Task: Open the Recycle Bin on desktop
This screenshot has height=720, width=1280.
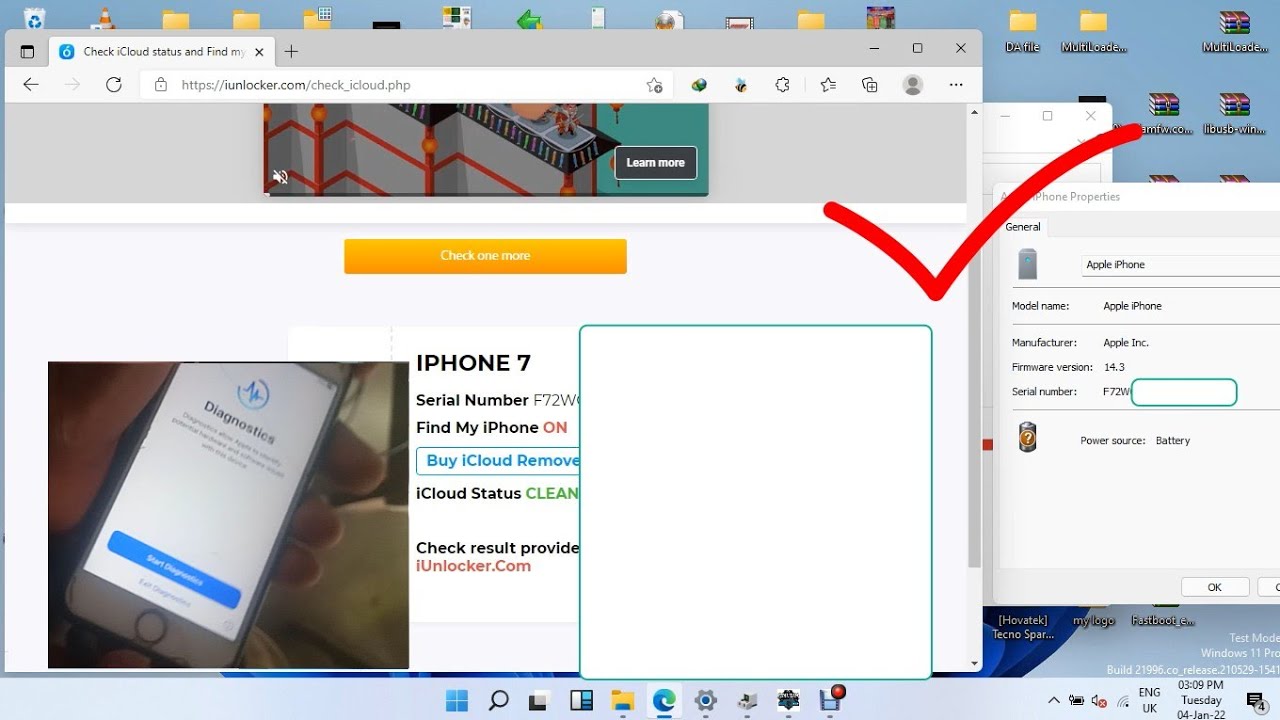Action: tap(35, 17)
